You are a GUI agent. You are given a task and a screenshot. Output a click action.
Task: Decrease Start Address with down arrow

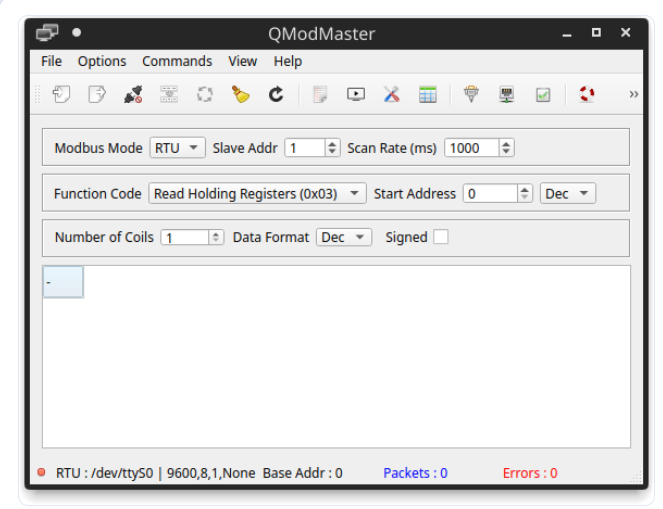pyautogui.click(x=524, y=197)
